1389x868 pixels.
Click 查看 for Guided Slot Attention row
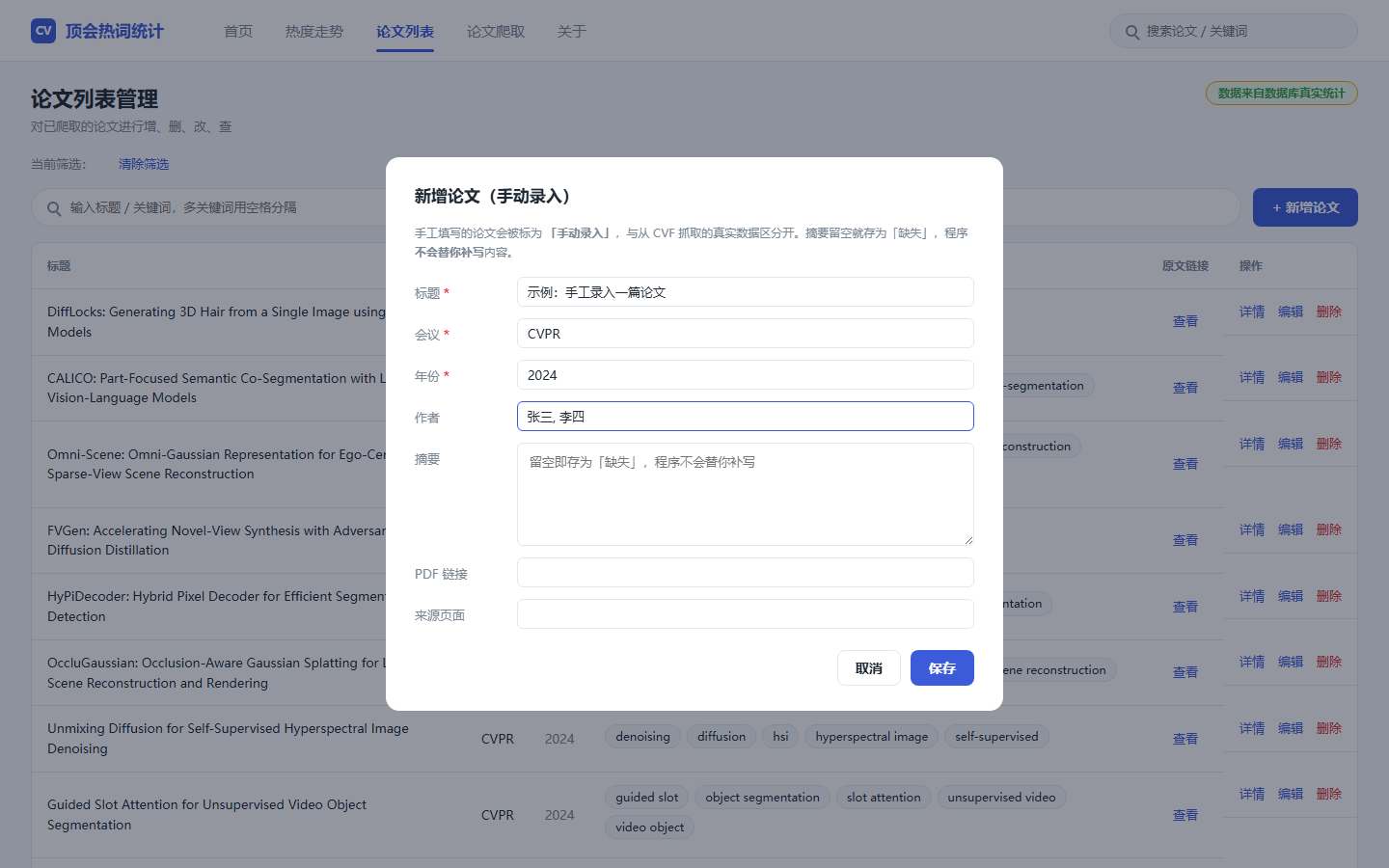coord(1185,815)
